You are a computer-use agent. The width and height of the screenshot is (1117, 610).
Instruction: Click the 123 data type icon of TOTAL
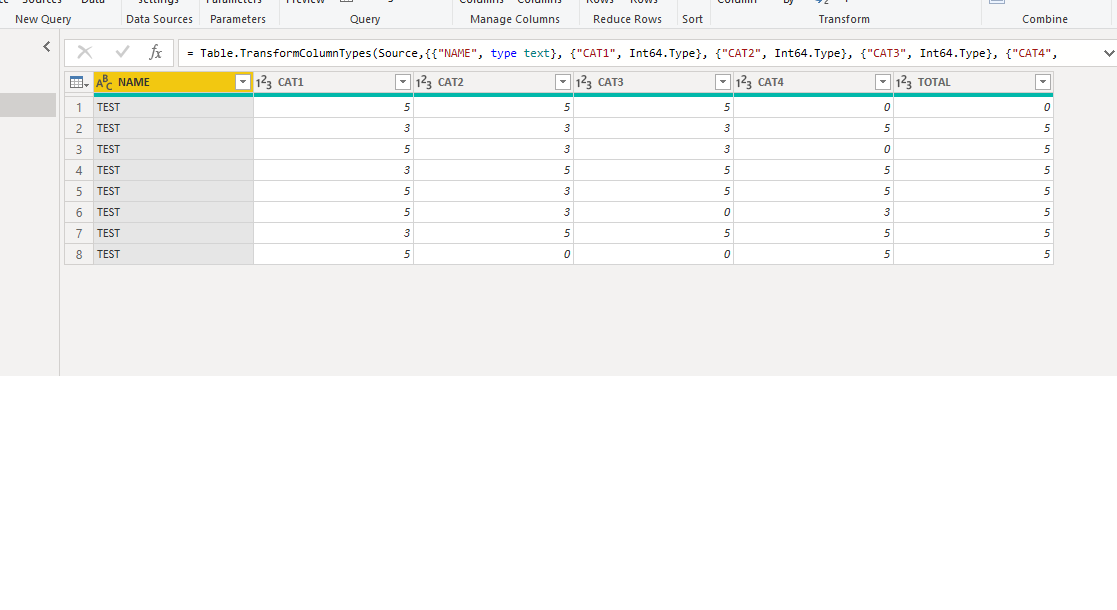[903, 83]
